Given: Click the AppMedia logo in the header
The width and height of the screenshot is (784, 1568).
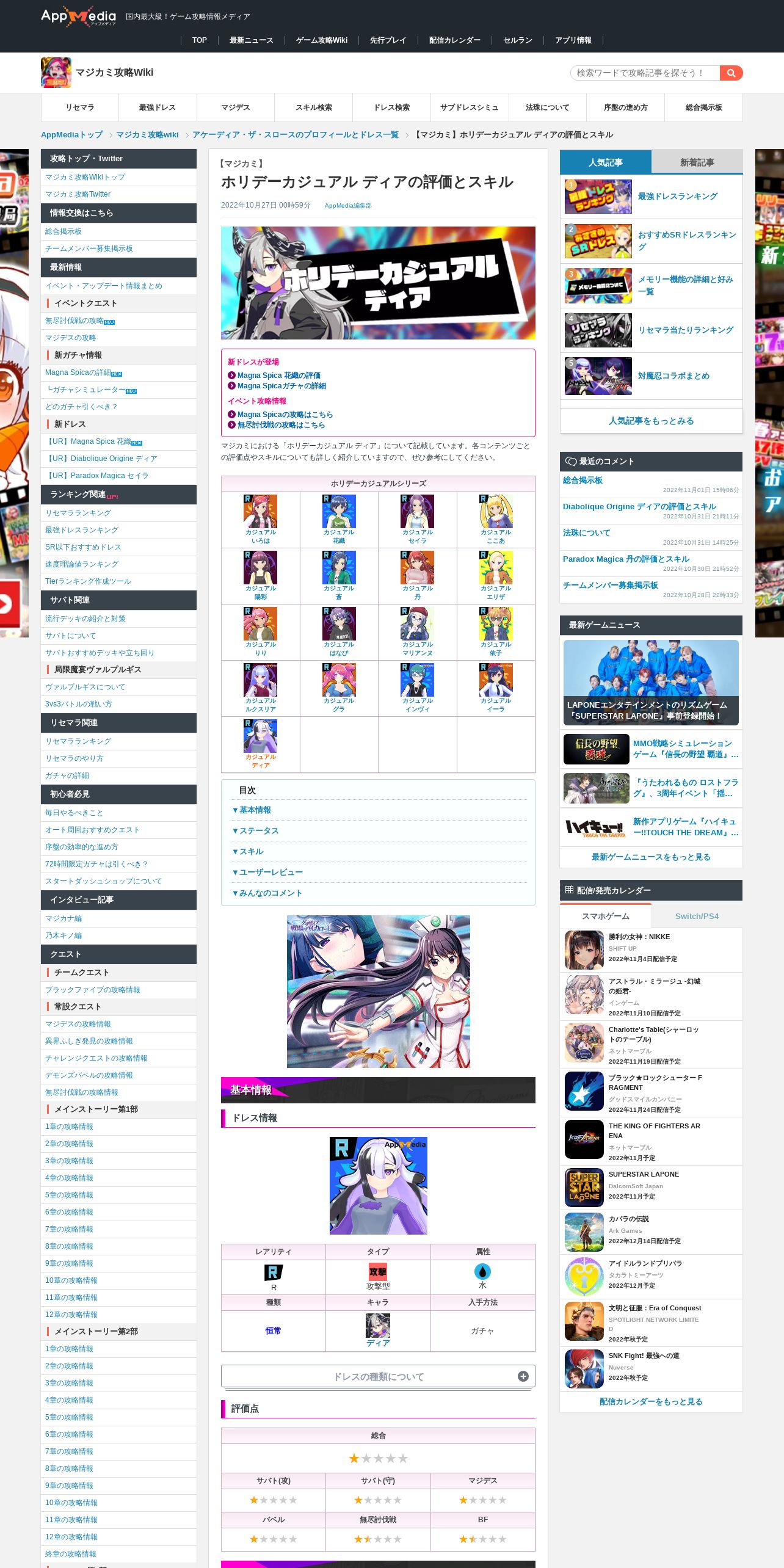Looking at the screenshot, I should [78, 16].
